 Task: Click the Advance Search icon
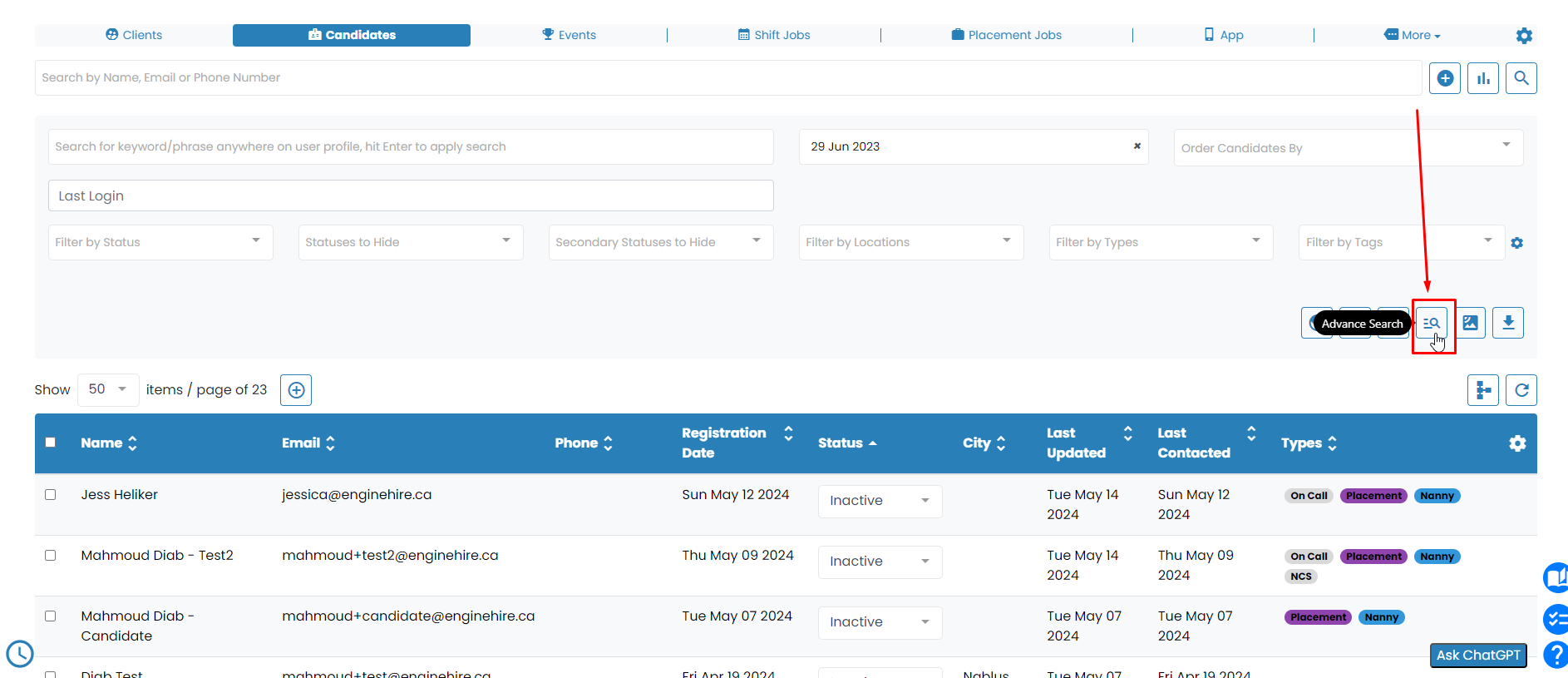(x=1432, y=323)
